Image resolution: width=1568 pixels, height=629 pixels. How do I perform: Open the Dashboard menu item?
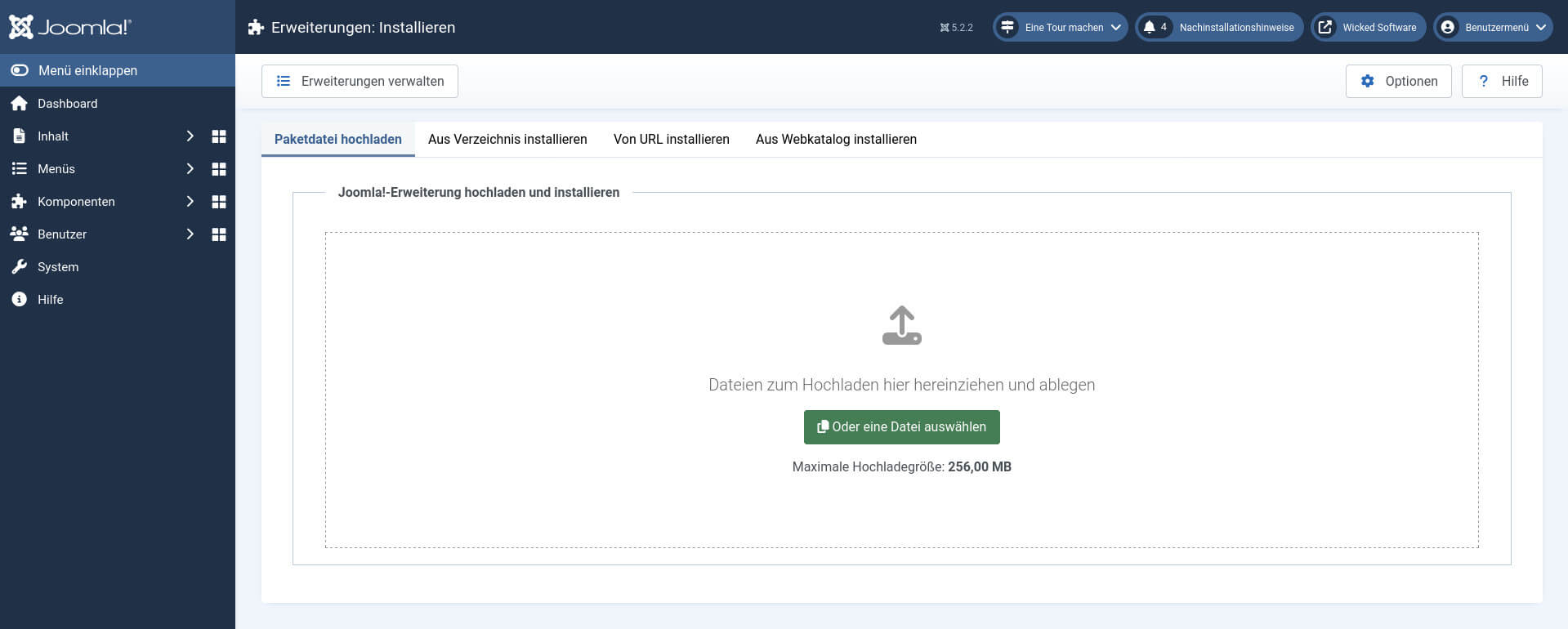(118, 104)
